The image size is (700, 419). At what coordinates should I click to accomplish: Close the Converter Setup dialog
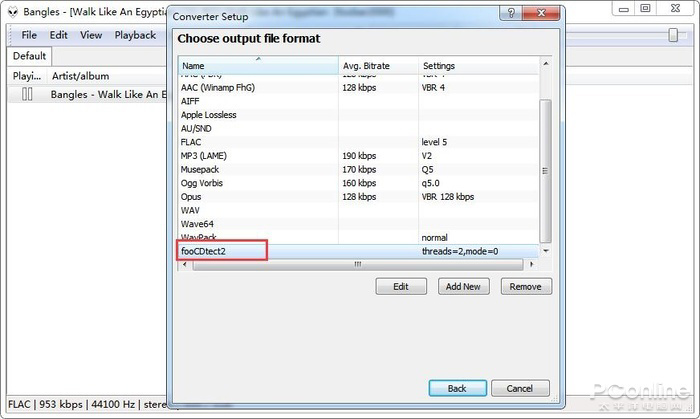click(541, 13)
